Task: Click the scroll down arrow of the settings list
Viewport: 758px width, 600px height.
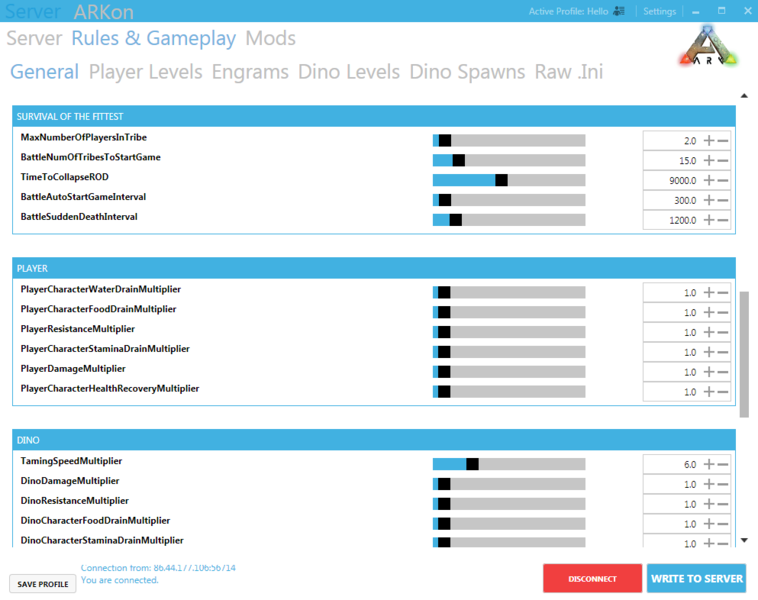Action: click(x=744, y=540)
